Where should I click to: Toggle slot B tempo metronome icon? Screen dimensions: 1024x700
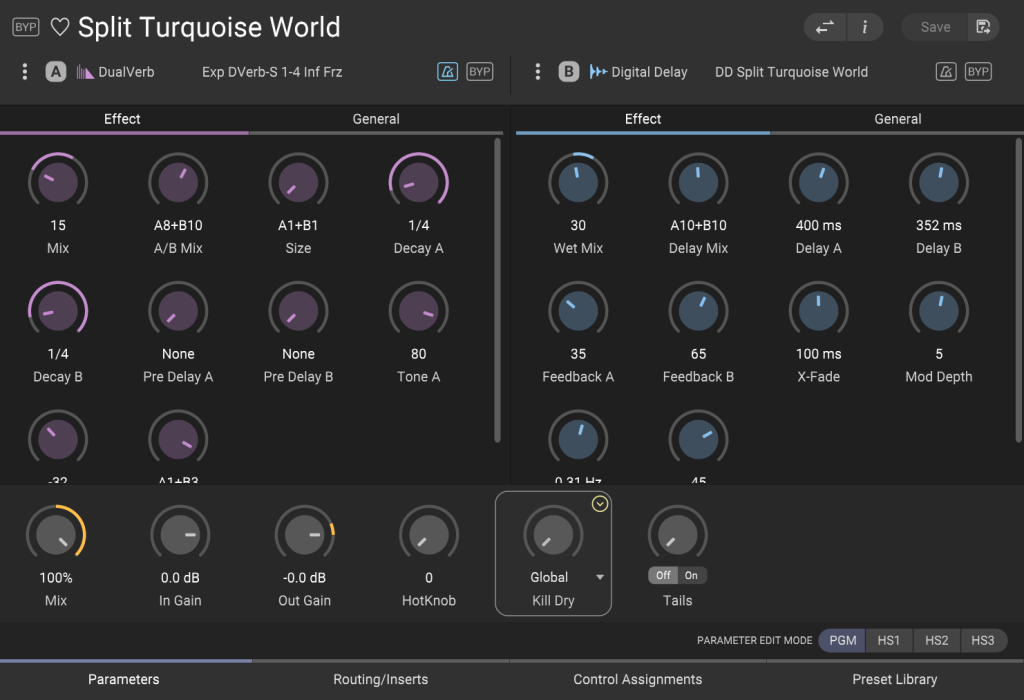[946, 72]
